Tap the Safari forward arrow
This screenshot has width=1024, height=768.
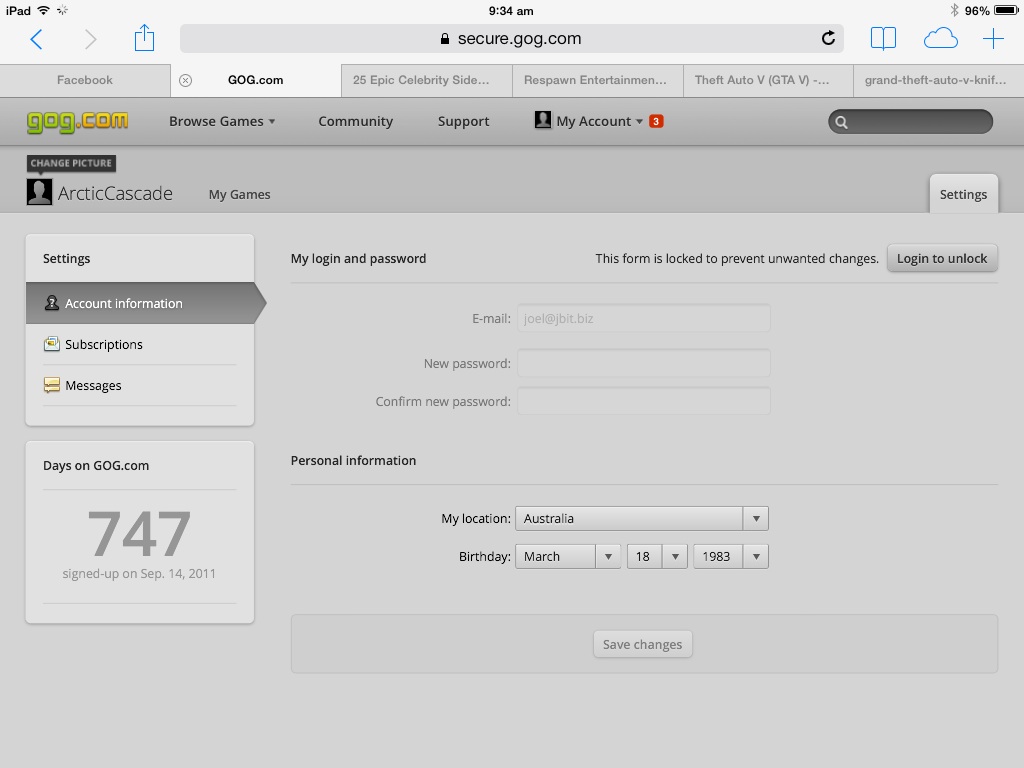90,39
